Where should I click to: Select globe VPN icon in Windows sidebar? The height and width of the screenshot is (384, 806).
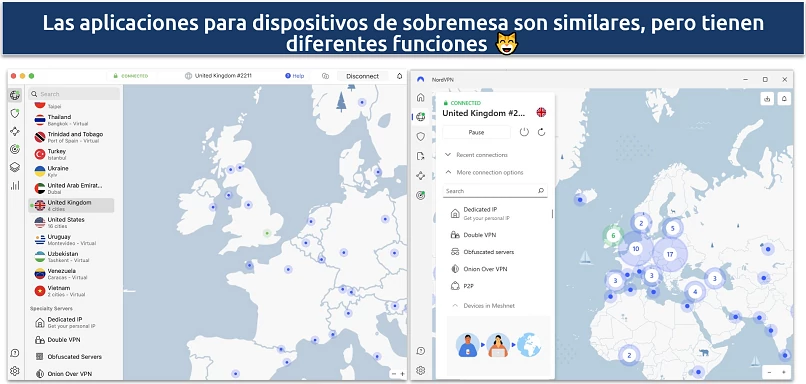point(420,117)
